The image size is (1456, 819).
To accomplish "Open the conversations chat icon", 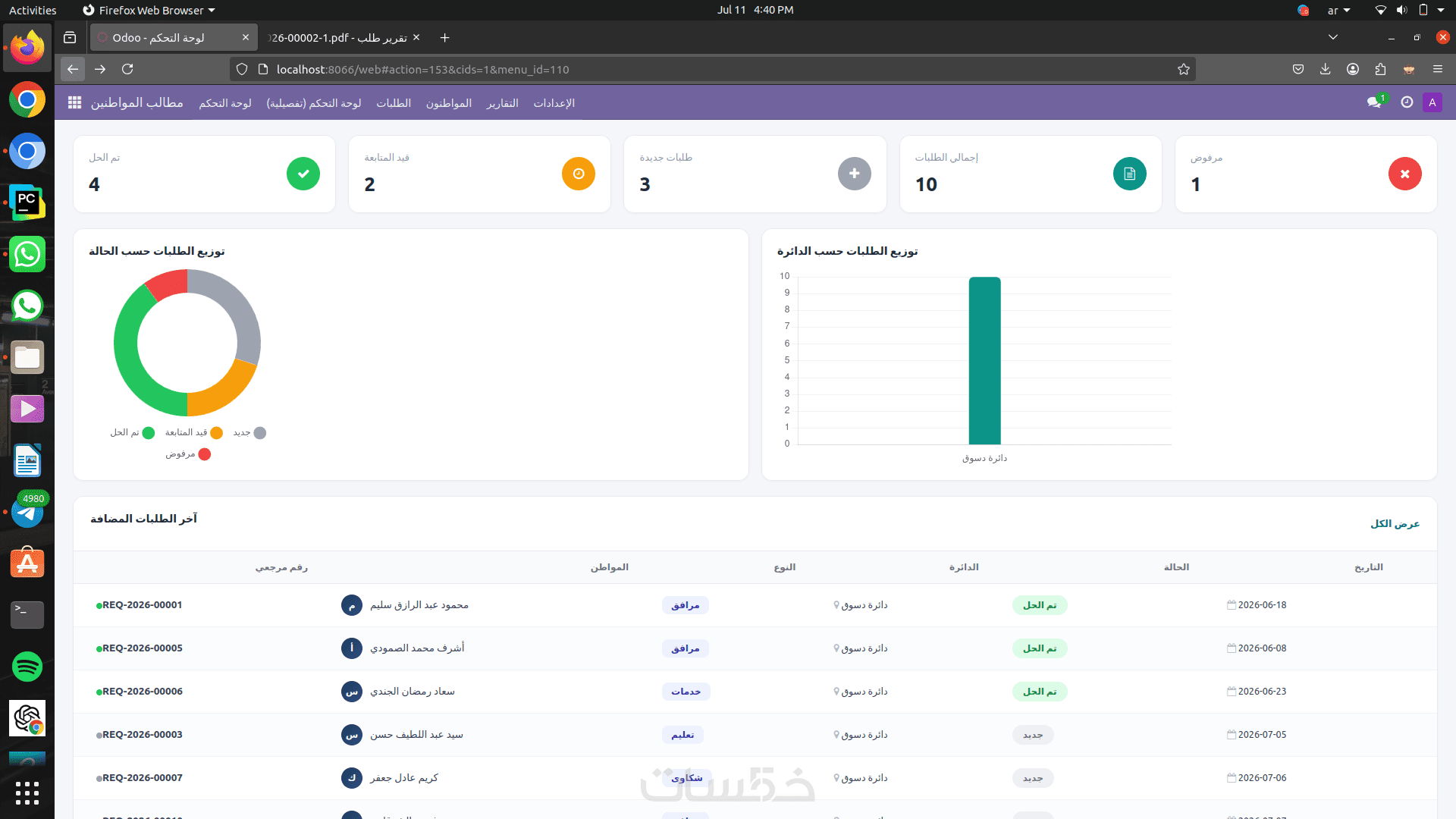I will (1374, 102).
